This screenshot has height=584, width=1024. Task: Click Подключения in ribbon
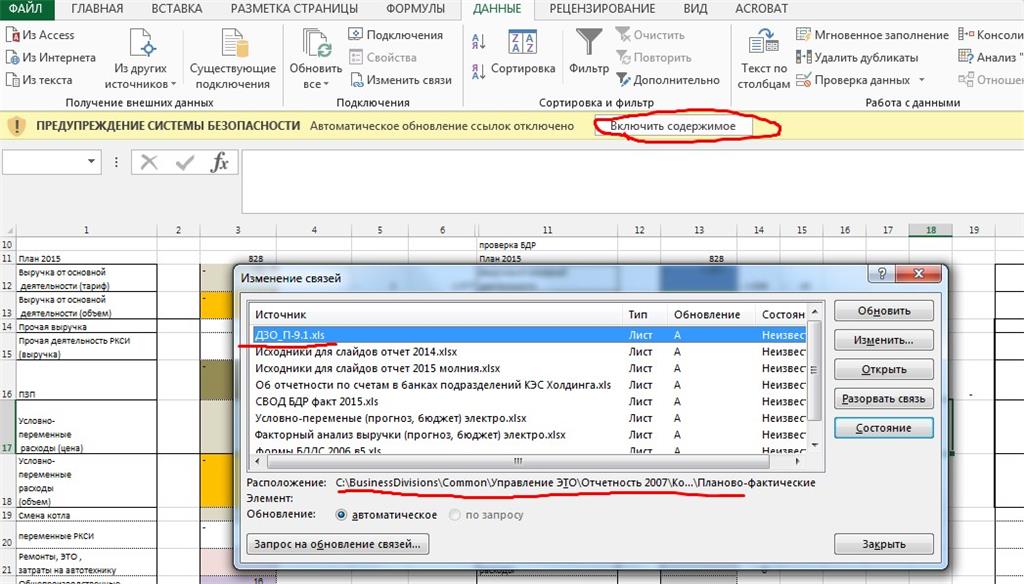click(396, 35)
